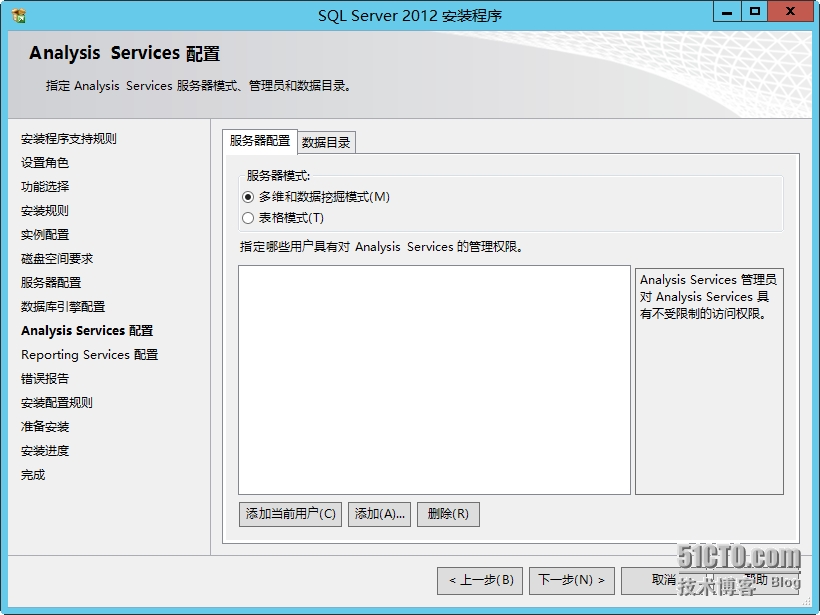
Task: Select 设置角色 step in sidebar
Action: 45,163
